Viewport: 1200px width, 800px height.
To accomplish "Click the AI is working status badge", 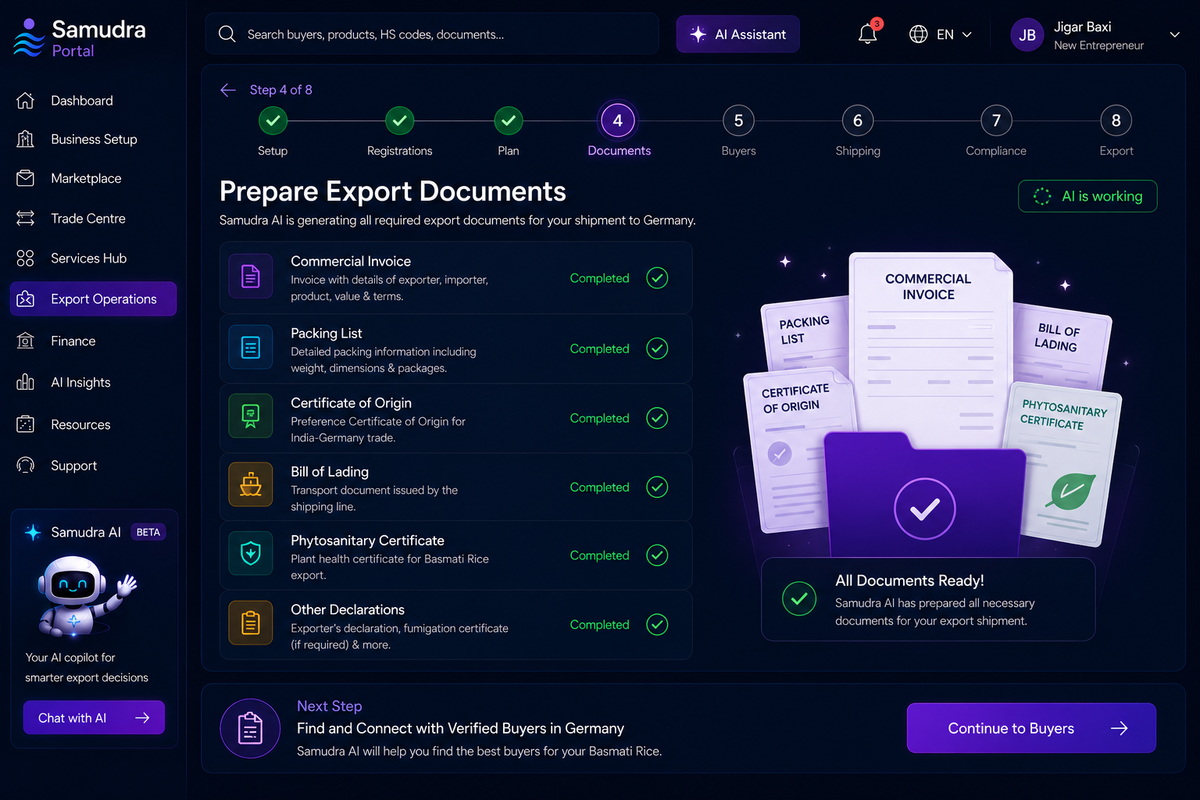I will pyautogui.click(x=1088, y=196).
